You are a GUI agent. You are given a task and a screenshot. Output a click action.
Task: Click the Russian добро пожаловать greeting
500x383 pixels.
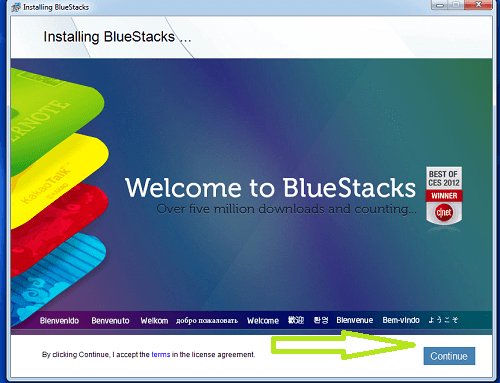coord(207,321)
